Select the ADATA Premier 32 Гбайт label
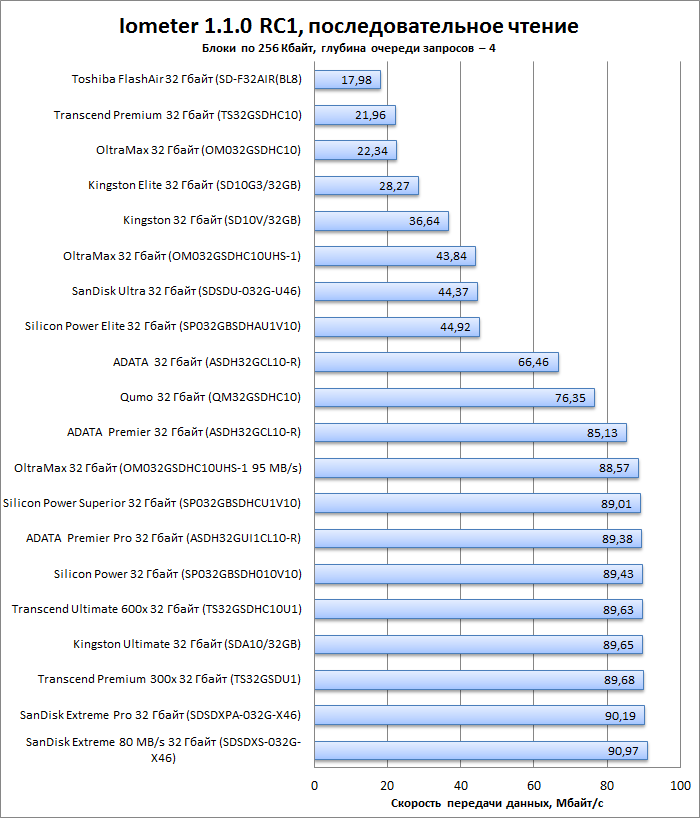The height and width of the screenshot is (818, 700). pos(184,432)
